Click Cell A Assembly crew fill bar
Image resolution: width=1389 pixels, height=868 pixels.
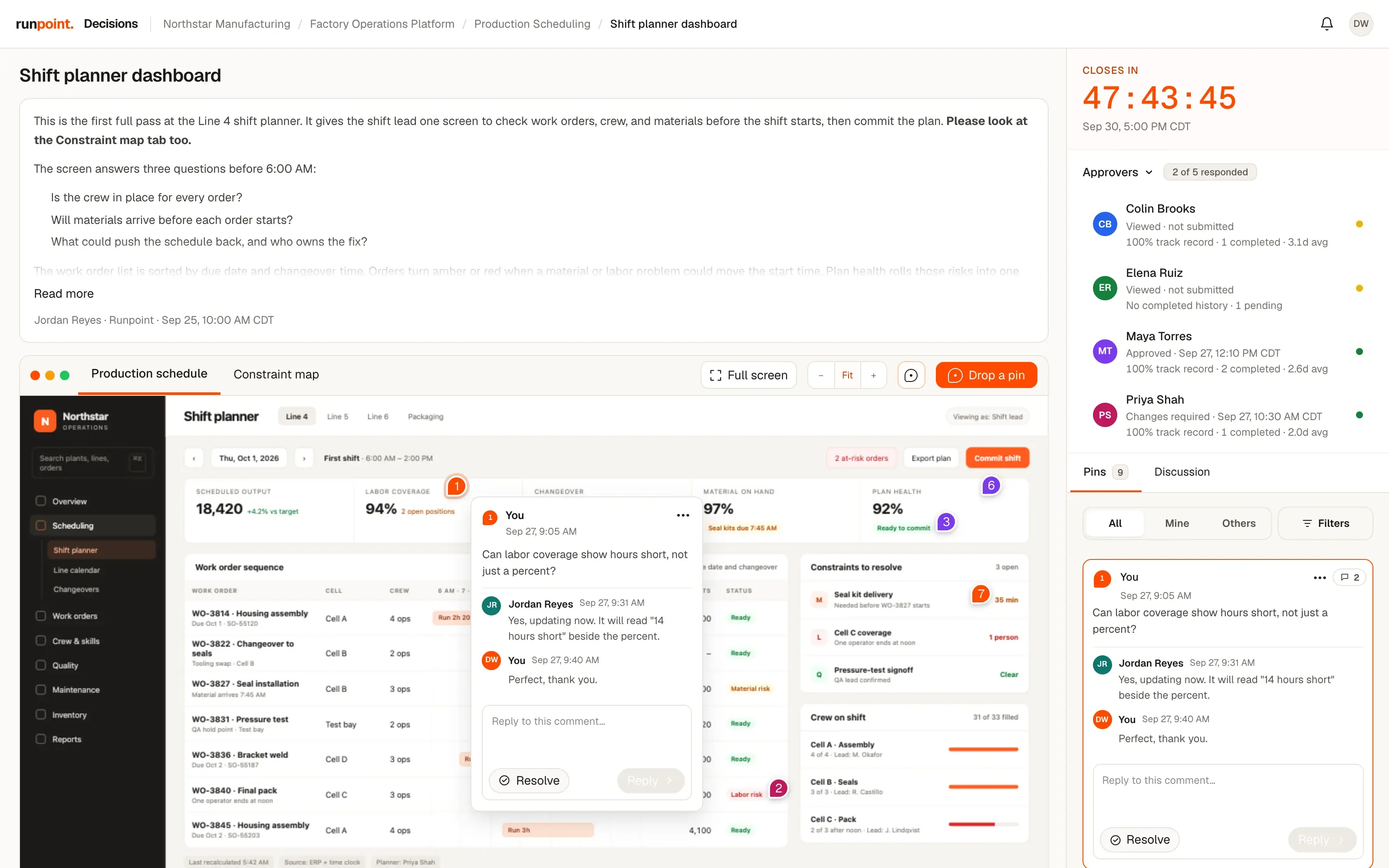tap(983, 749)
